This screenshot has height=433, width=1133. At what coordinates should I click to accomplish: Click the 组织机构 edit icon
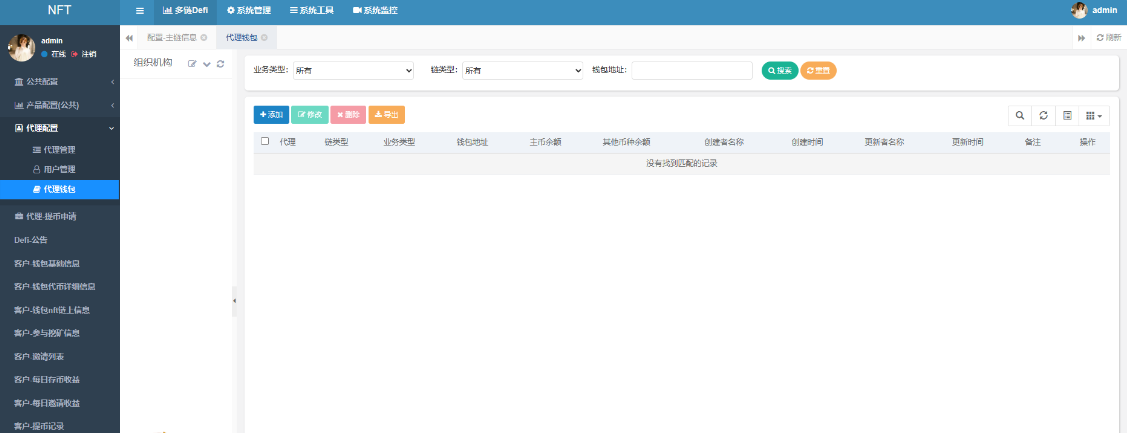(192, 64)
